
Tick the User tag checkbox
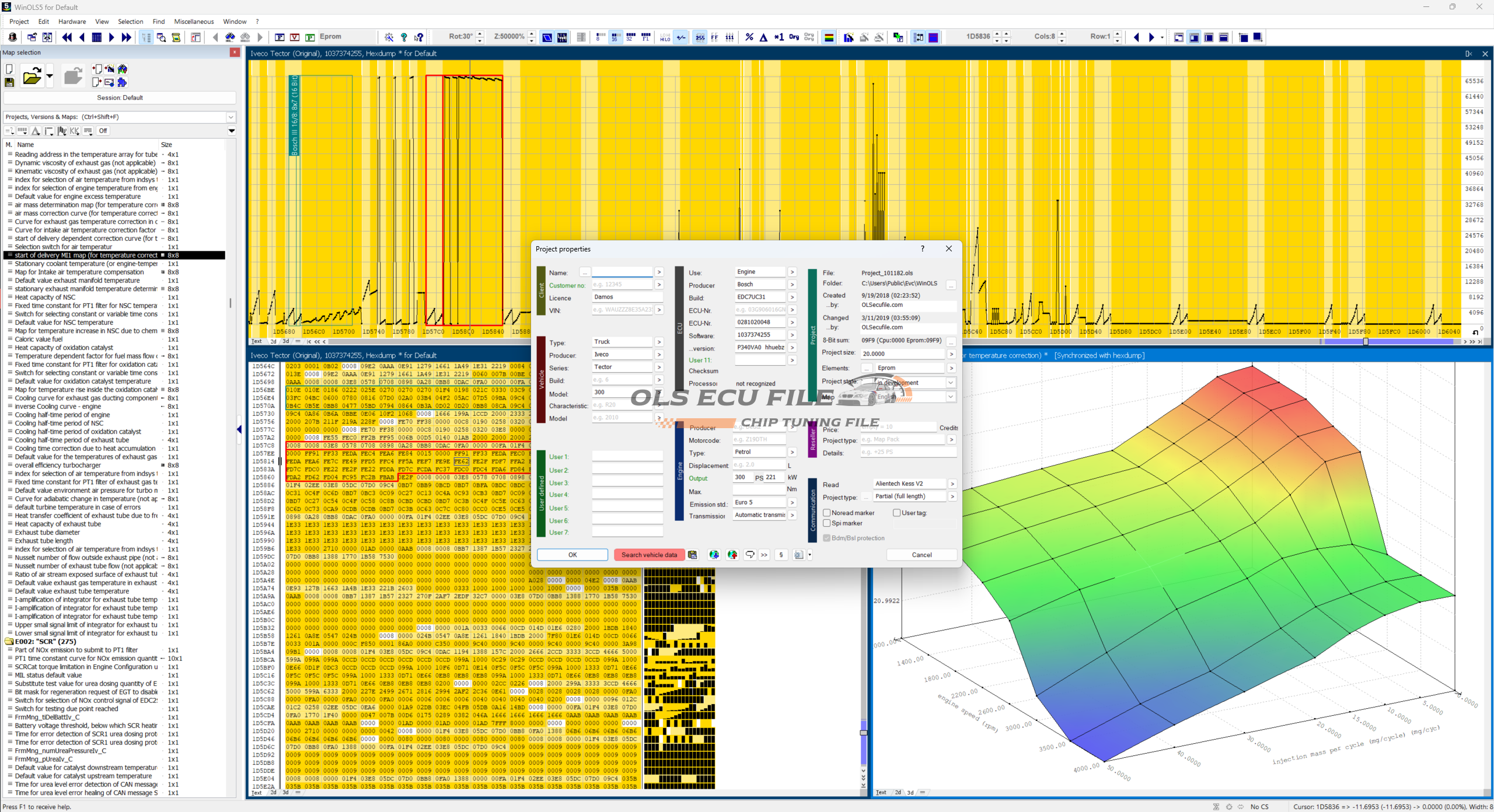click(x=896, y=513)
